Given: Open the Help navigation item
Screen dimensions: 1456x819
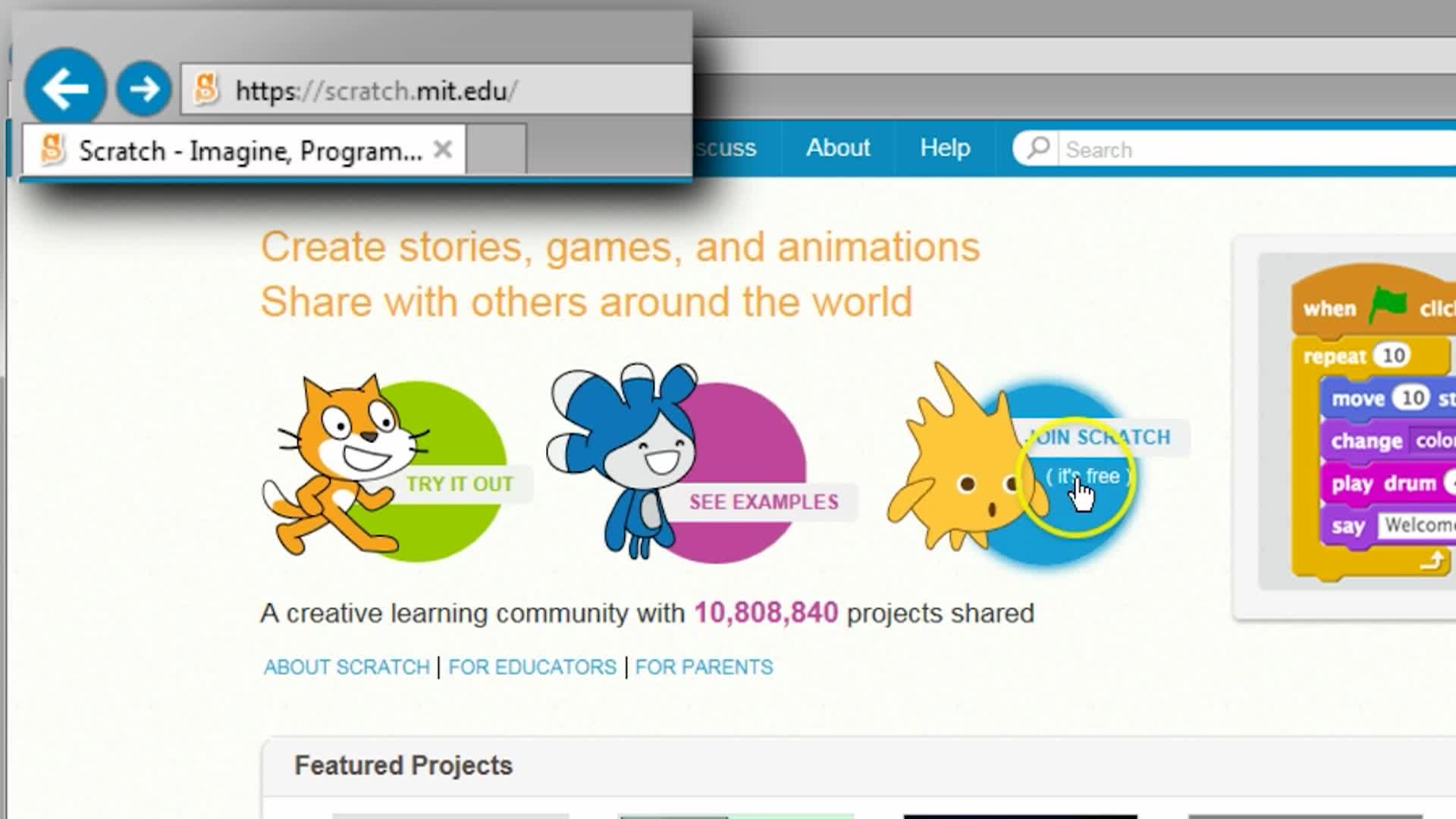Looking at the screenshot, I should 944,149.
